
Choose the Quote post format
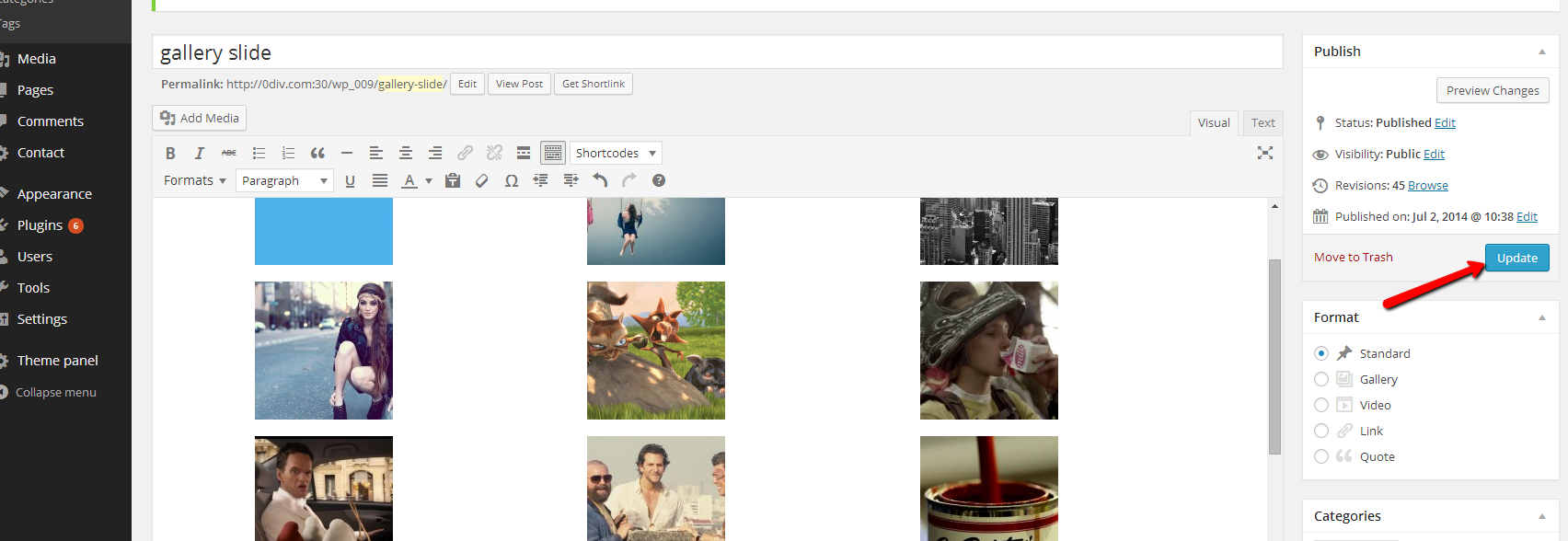[x=1321, y=456]
